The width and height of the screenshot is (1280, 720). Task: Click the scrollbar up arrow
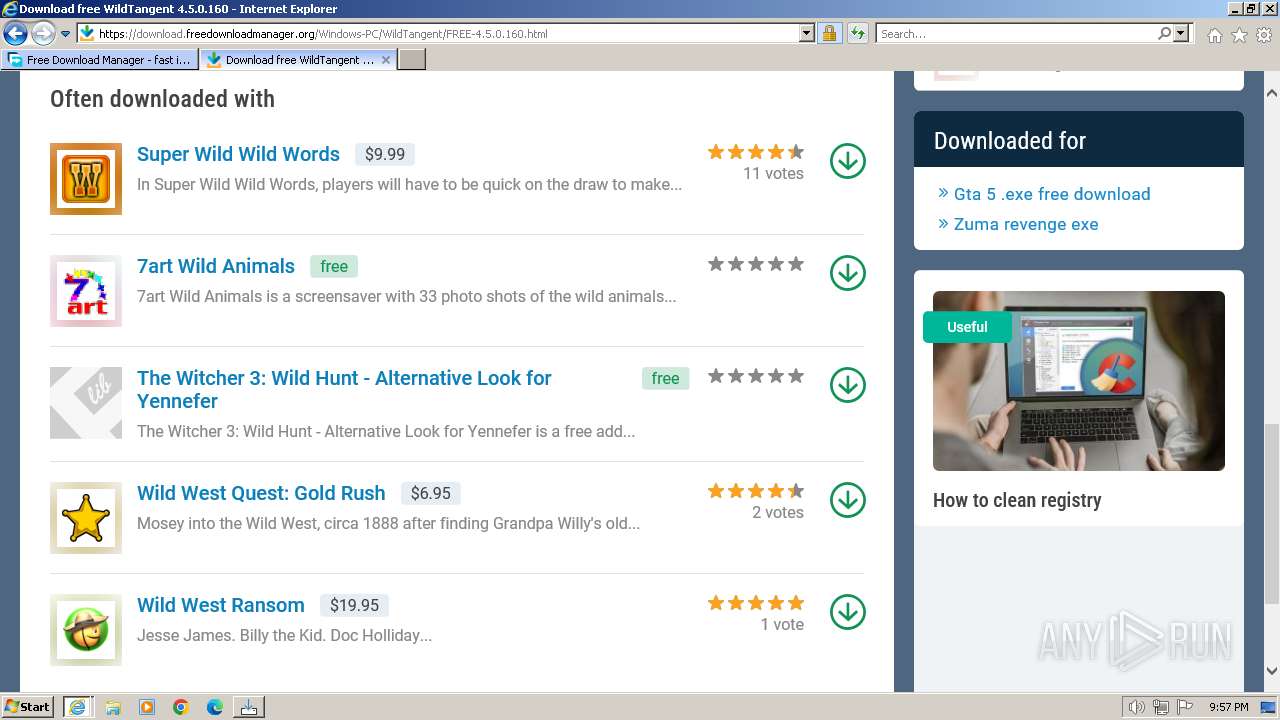1272,93
